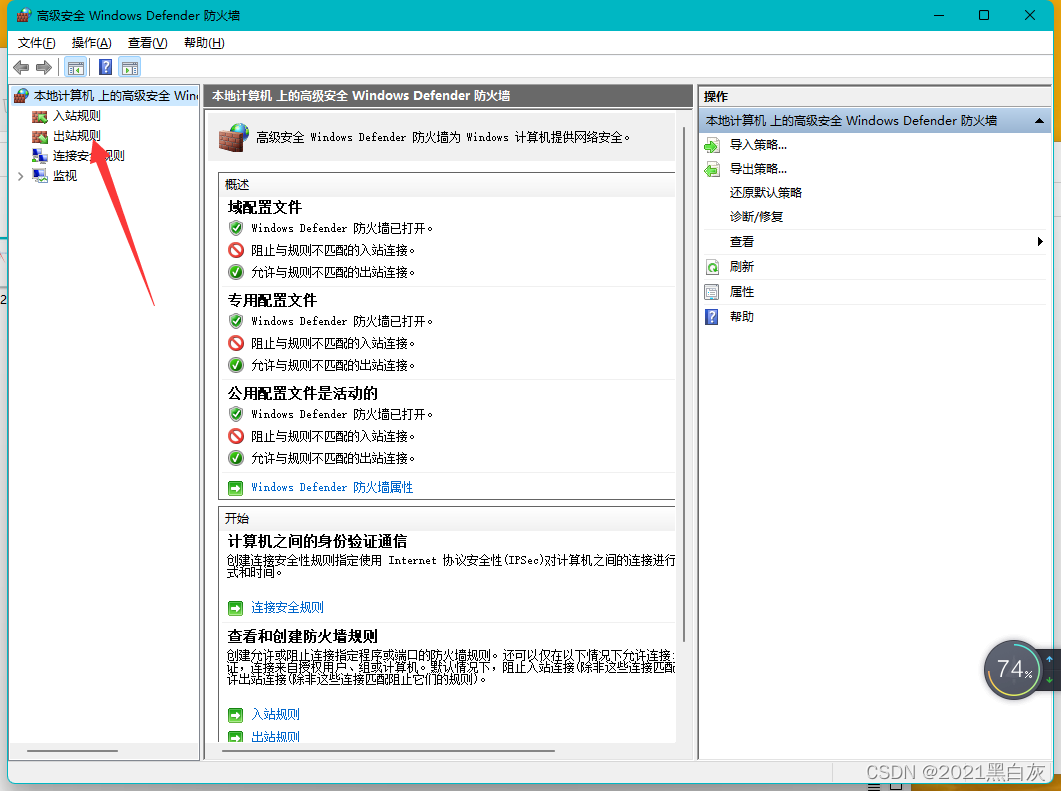Viewport: 1061px width, 791px height.
Task: Click the horizontal scrollbar under center pane
Action: 388,750
